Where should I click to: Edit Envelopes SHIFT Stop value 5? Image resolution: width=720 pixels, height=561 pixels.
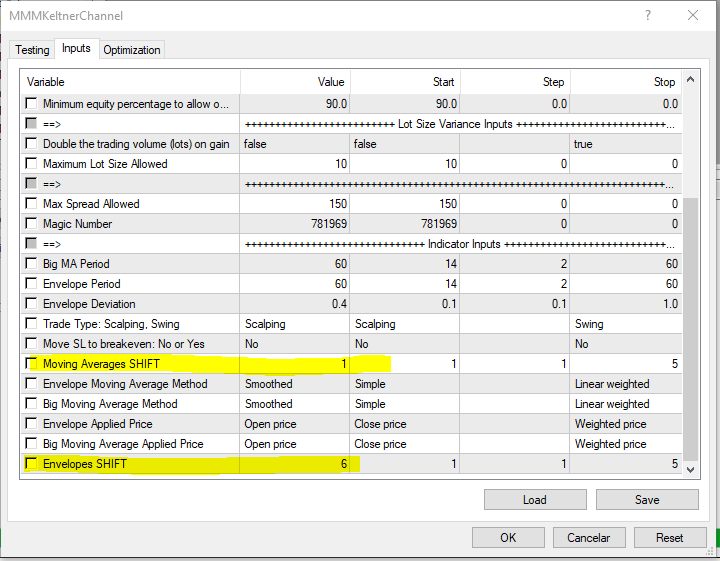[626, 464]
